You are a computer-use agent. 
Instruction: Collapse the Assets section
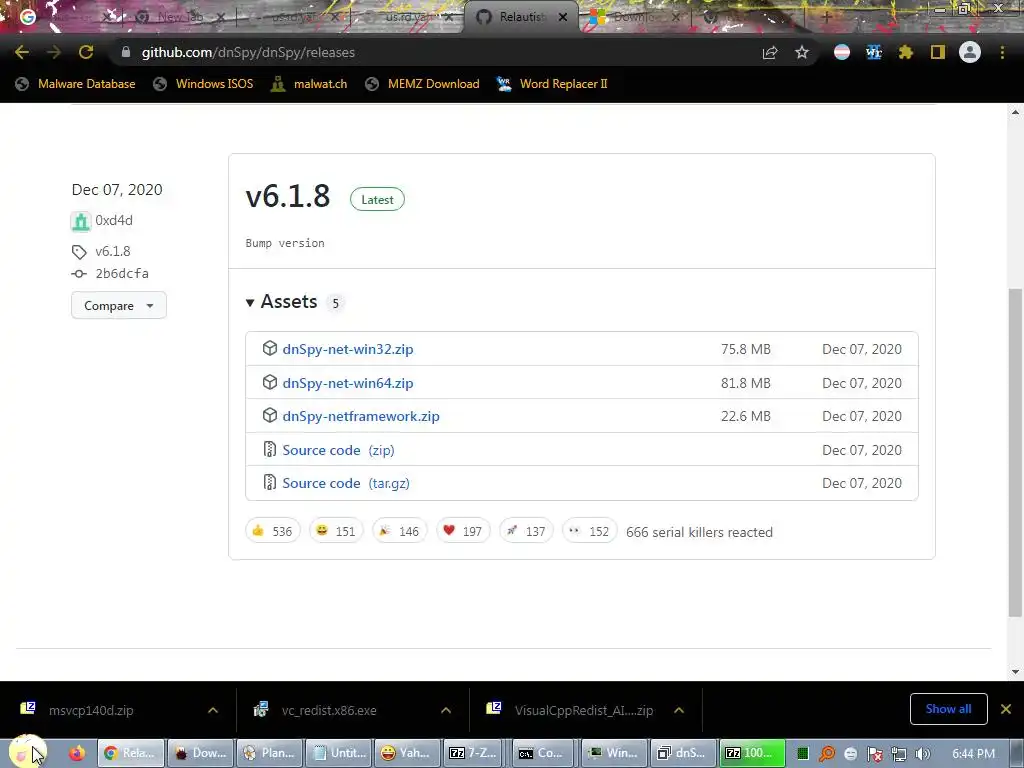(x=281, y=302)
